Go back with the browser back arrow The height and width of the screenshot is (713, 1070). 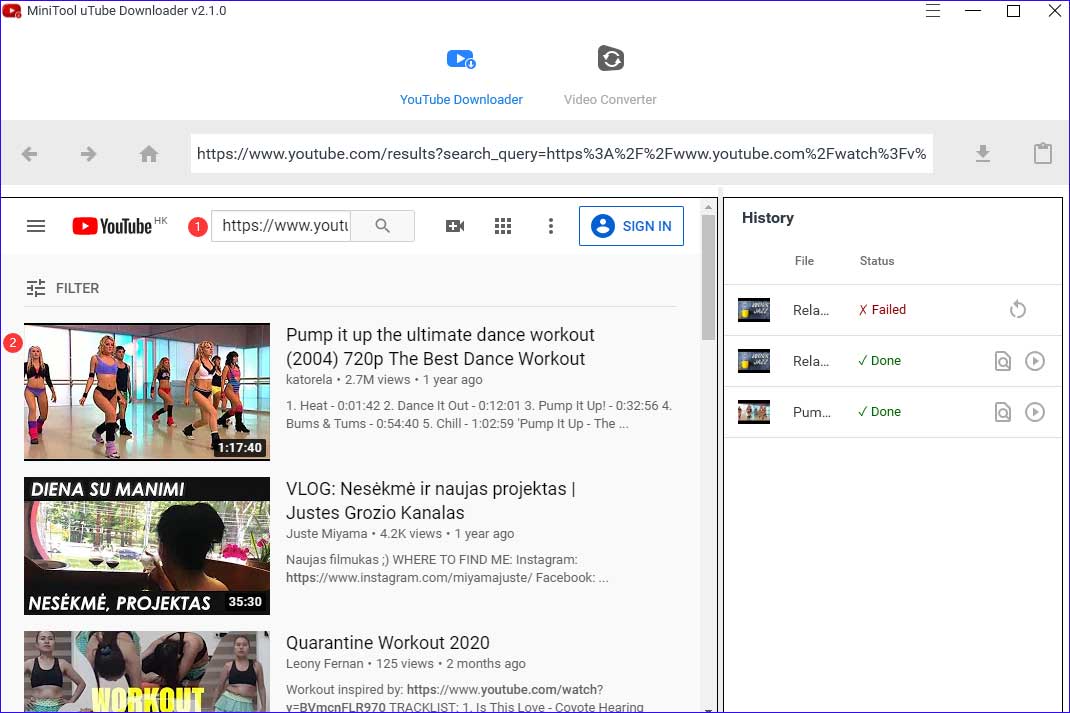coord(29,154)
